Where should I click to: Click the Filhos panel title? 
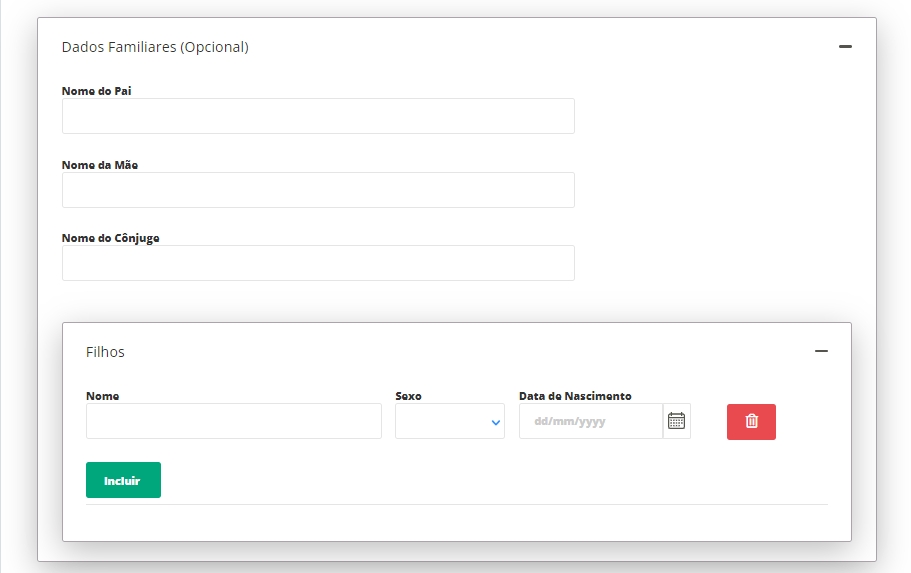105,352
